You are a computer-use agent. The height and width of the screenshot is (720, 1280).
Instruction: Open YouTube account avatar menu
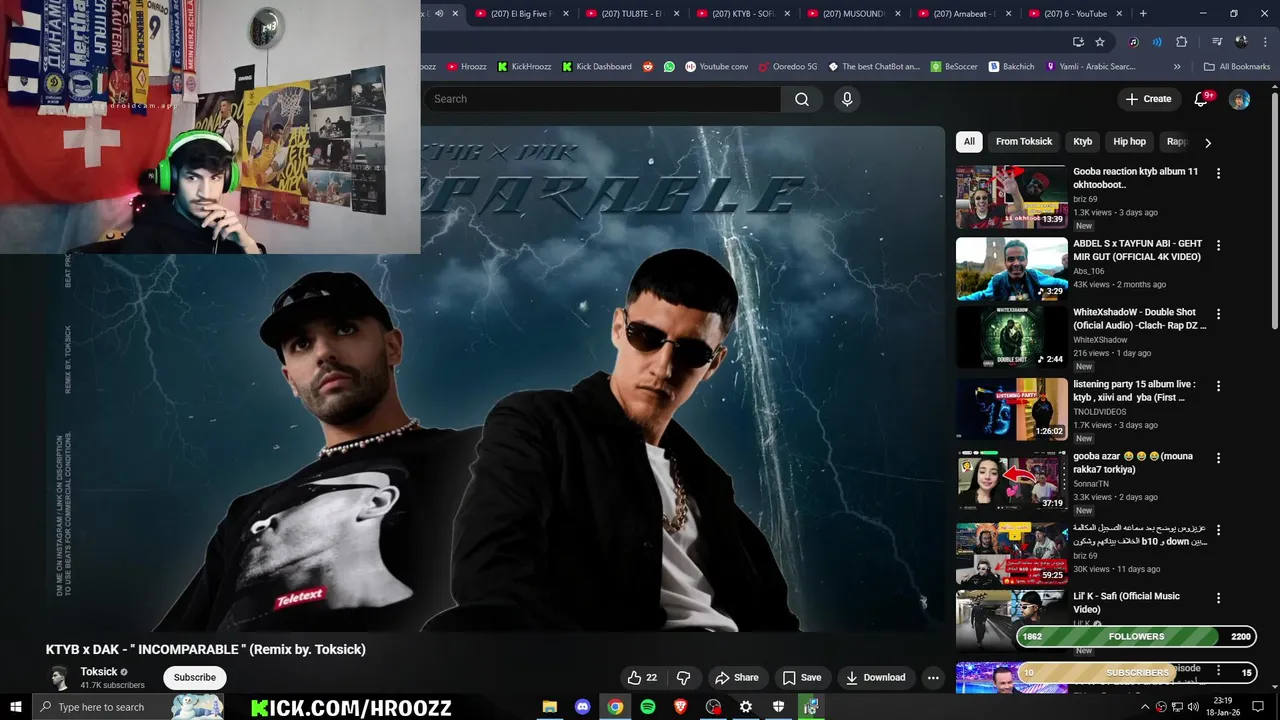tap(1239, 99)
